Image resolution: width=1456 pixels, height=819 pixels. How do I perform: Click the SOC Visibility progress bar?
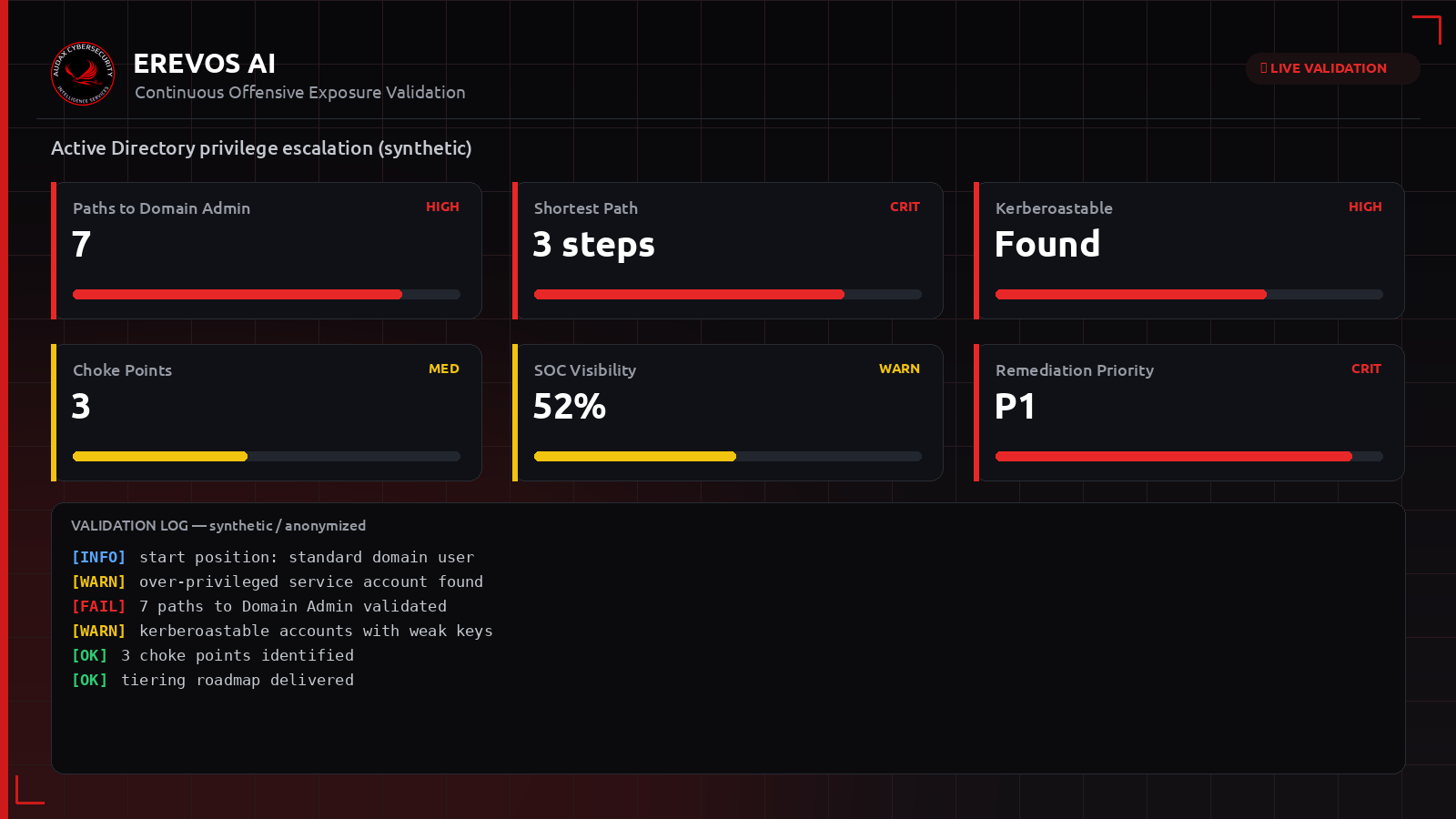point(728,457)
